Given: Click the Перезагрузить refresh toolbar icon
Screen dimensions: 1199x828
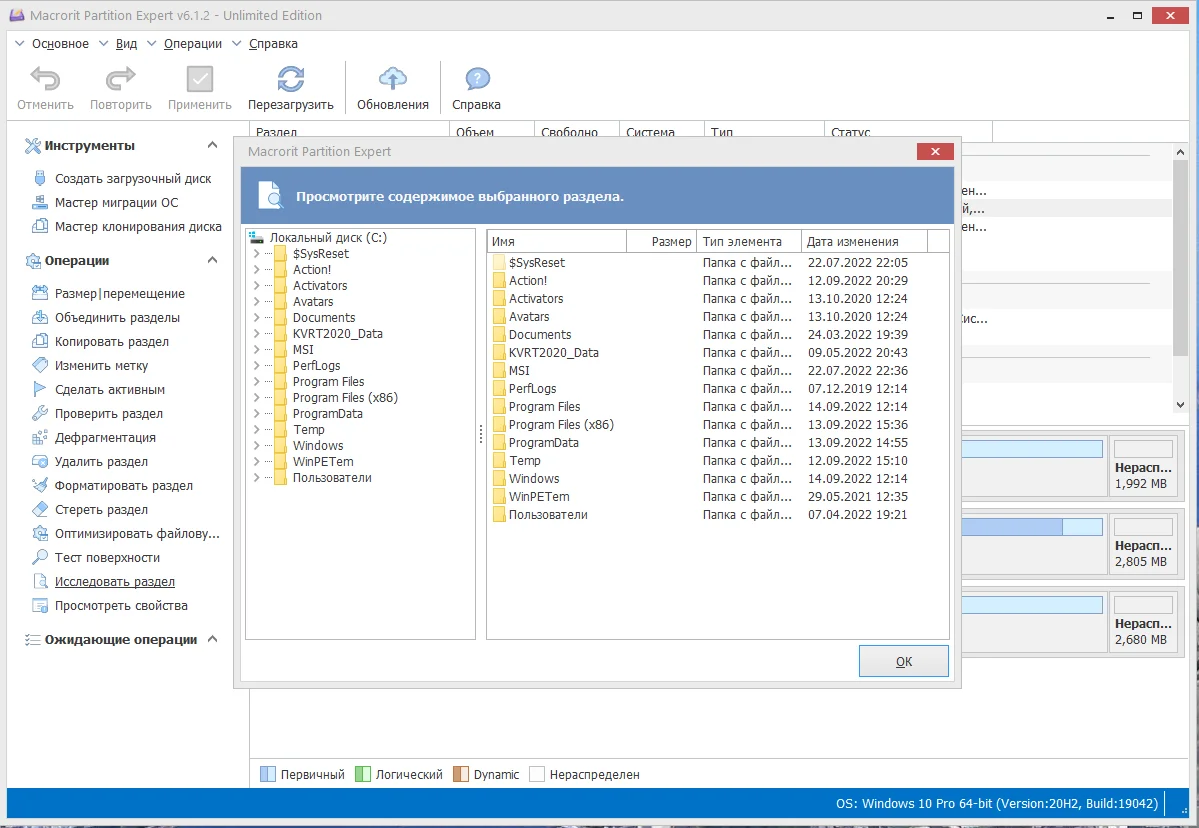Looking at the screenshot, I should click(x=291, y=79).
